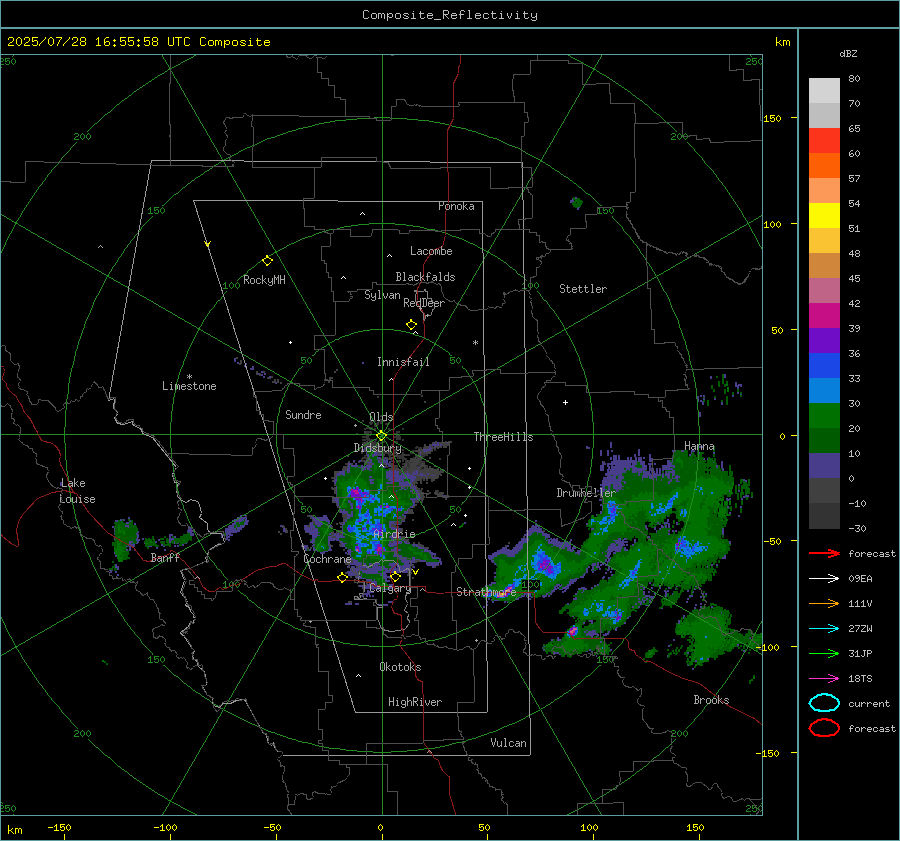Click the isolated green echo north of Stettler
The image size is (900, 841).
click(576, 203)
